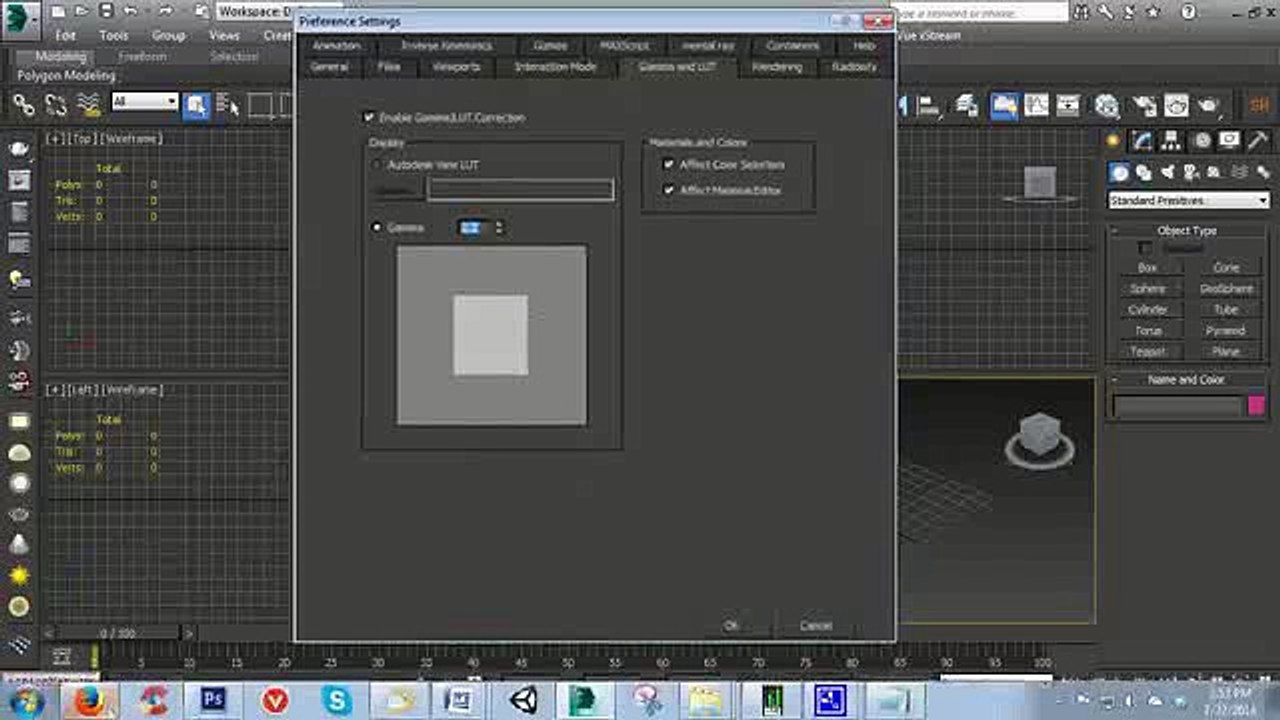Image resolution: width=1280 pixels, height=720 pixels.
Task: Switch to the Files preferences tab
Action: (389, 67)
